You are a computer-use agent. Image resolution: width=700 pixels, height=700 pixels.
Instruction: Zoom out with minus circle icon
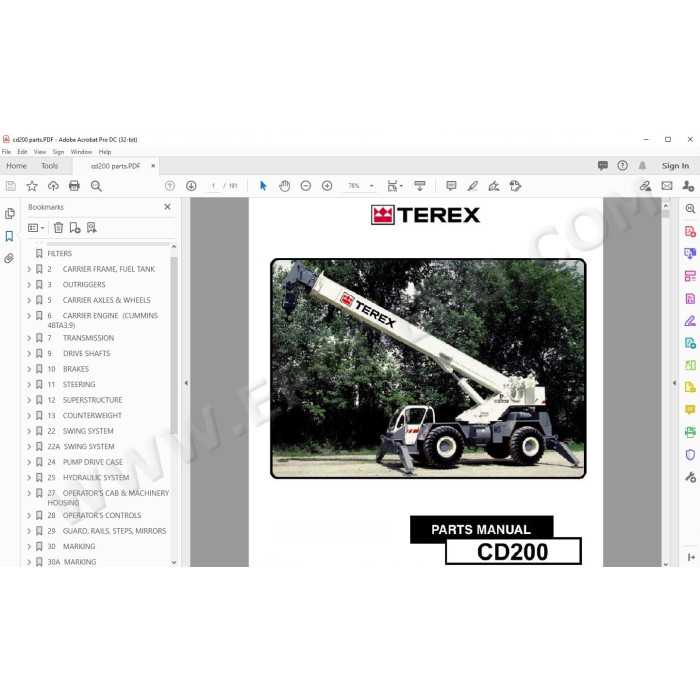pos(306,186)
